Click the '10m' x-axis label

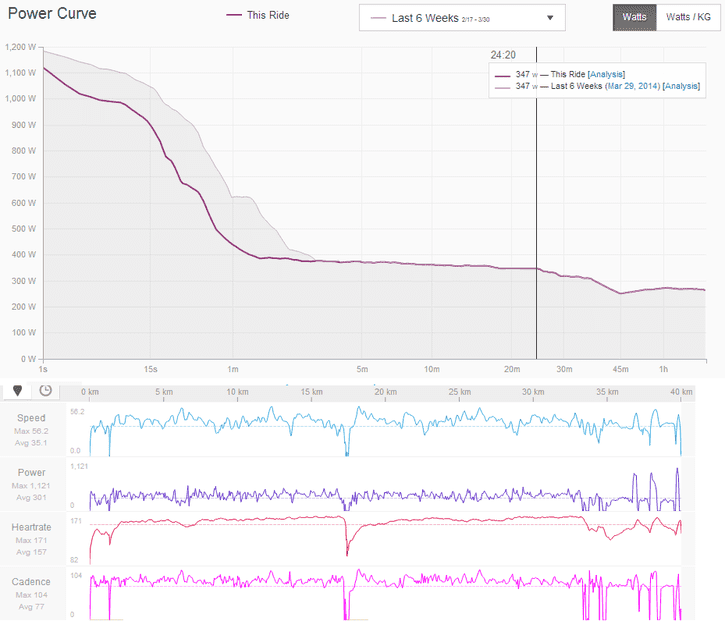point(432,369)
